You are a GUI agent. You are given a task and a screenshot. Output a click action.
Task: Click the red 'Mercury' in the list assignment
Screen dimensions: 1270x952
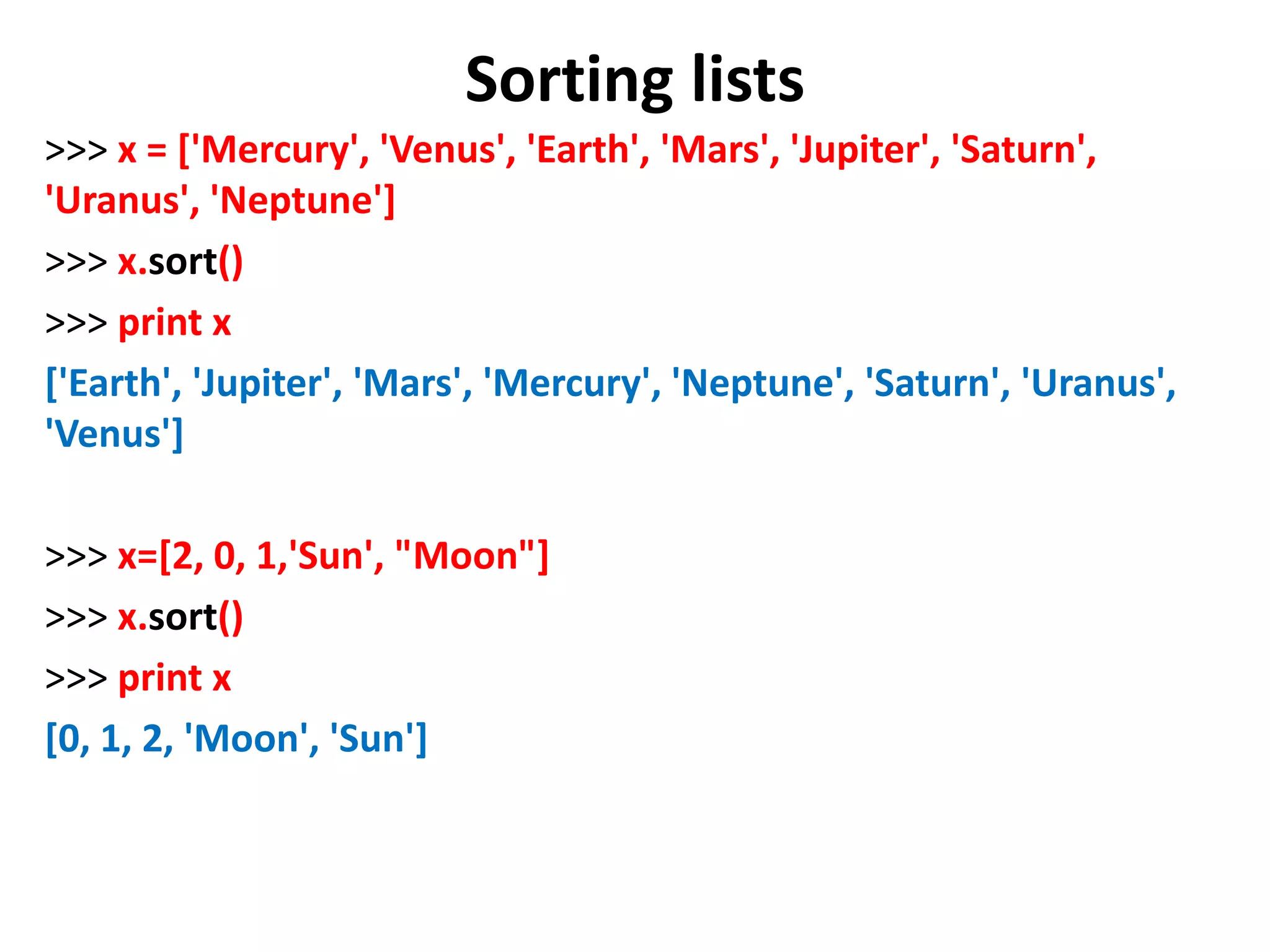click(275, 151)
